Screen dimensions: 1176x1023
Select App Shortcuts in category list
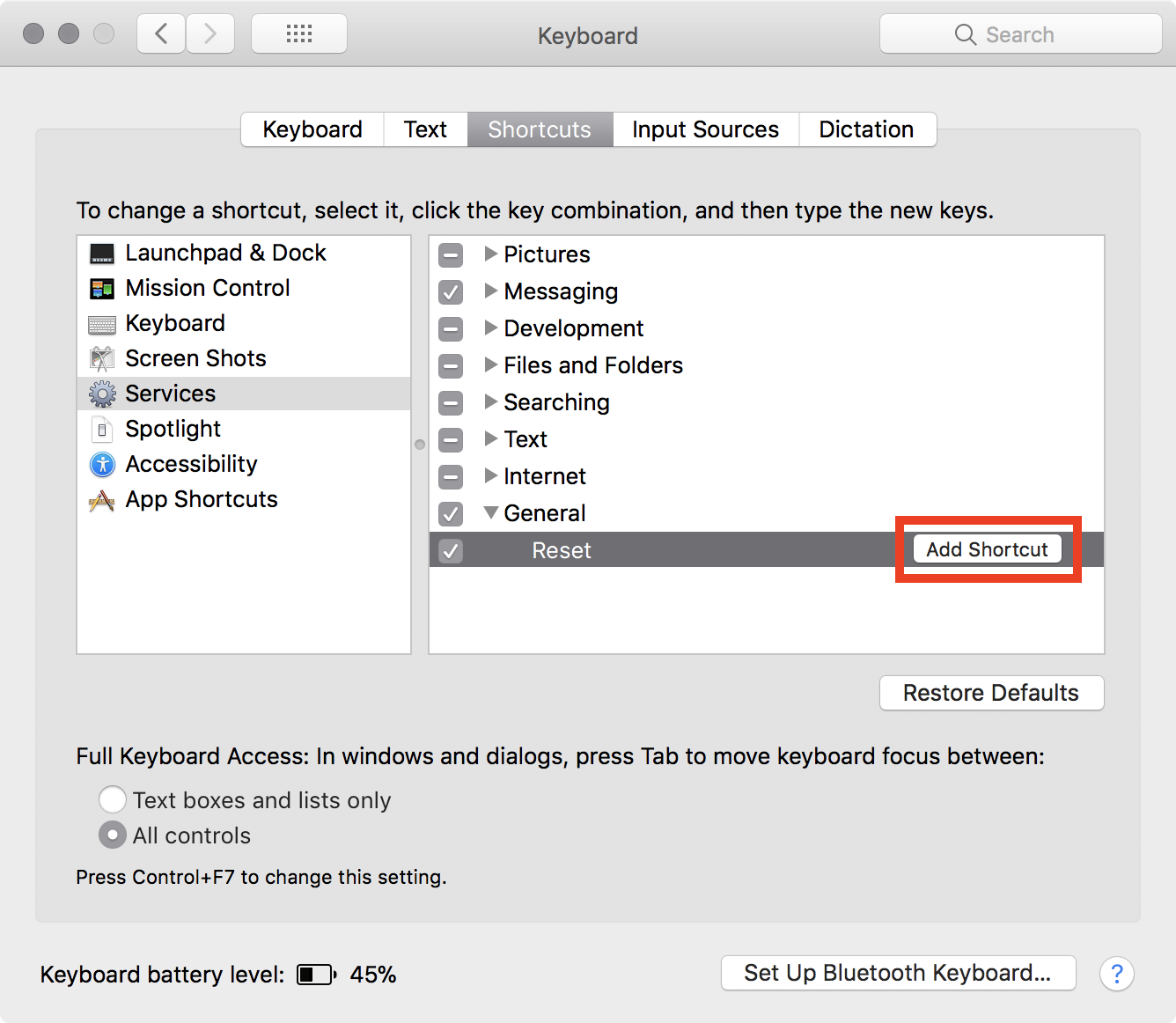click(244, 500)
